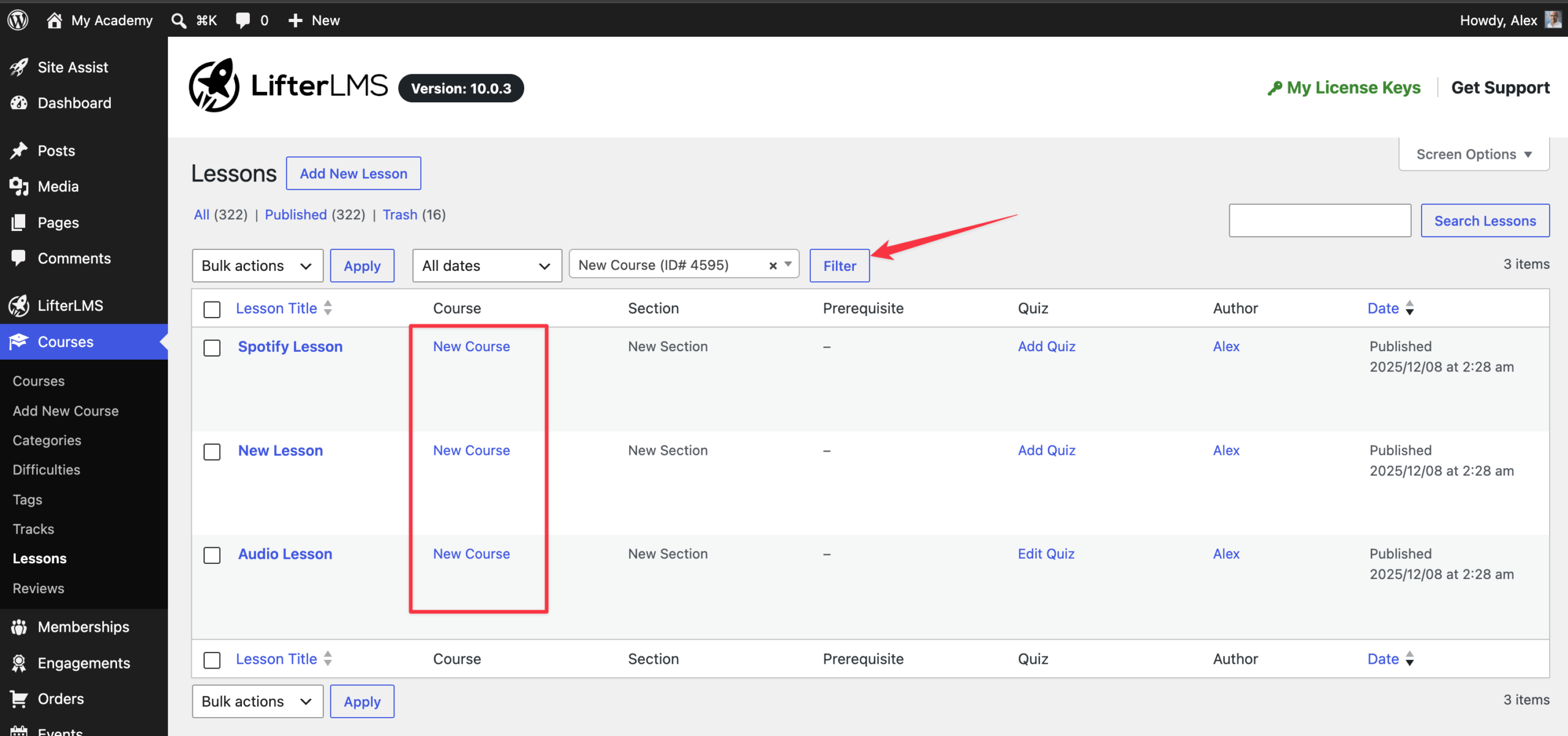The width and height of the screenshot is (1568, 736).
Task: Sort by footer Date arrows
Action: (1410, 659)
